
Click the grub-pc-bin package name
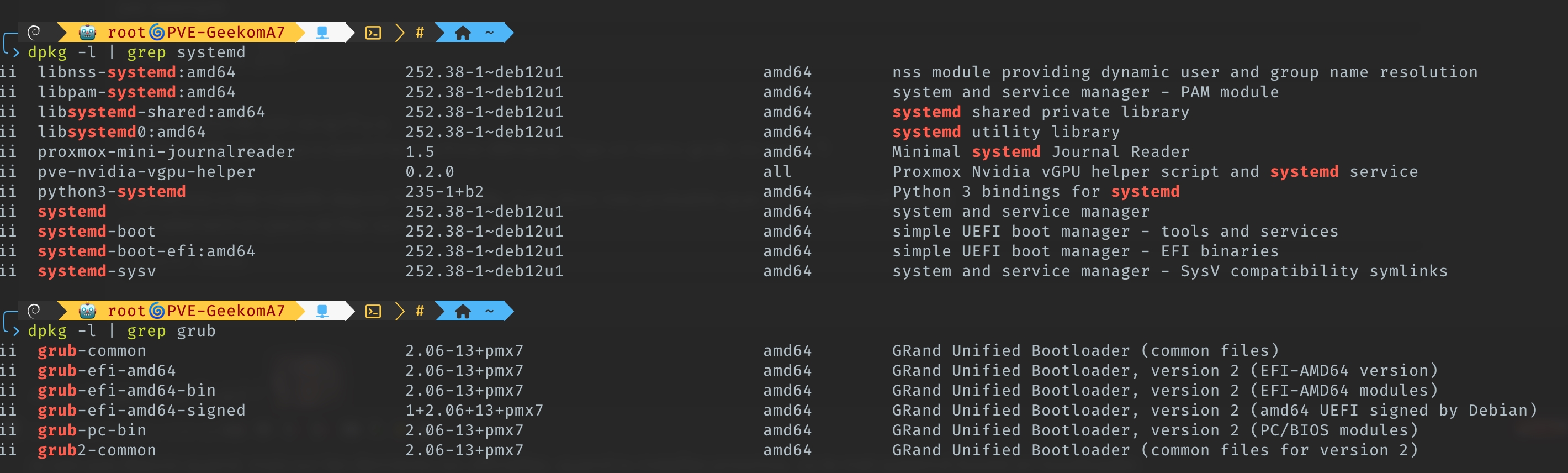pos(92,430)
